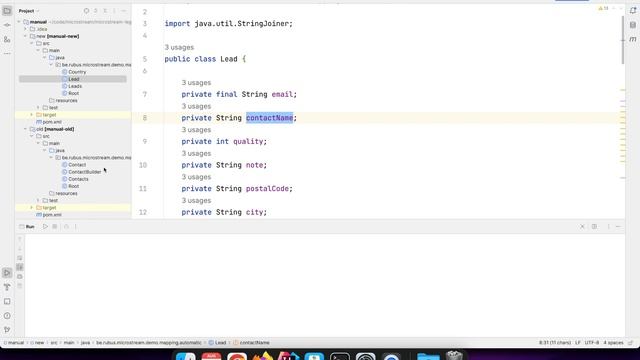Expand the .idea folder
This screenshot has height=360, width=640.
point(25,29)
